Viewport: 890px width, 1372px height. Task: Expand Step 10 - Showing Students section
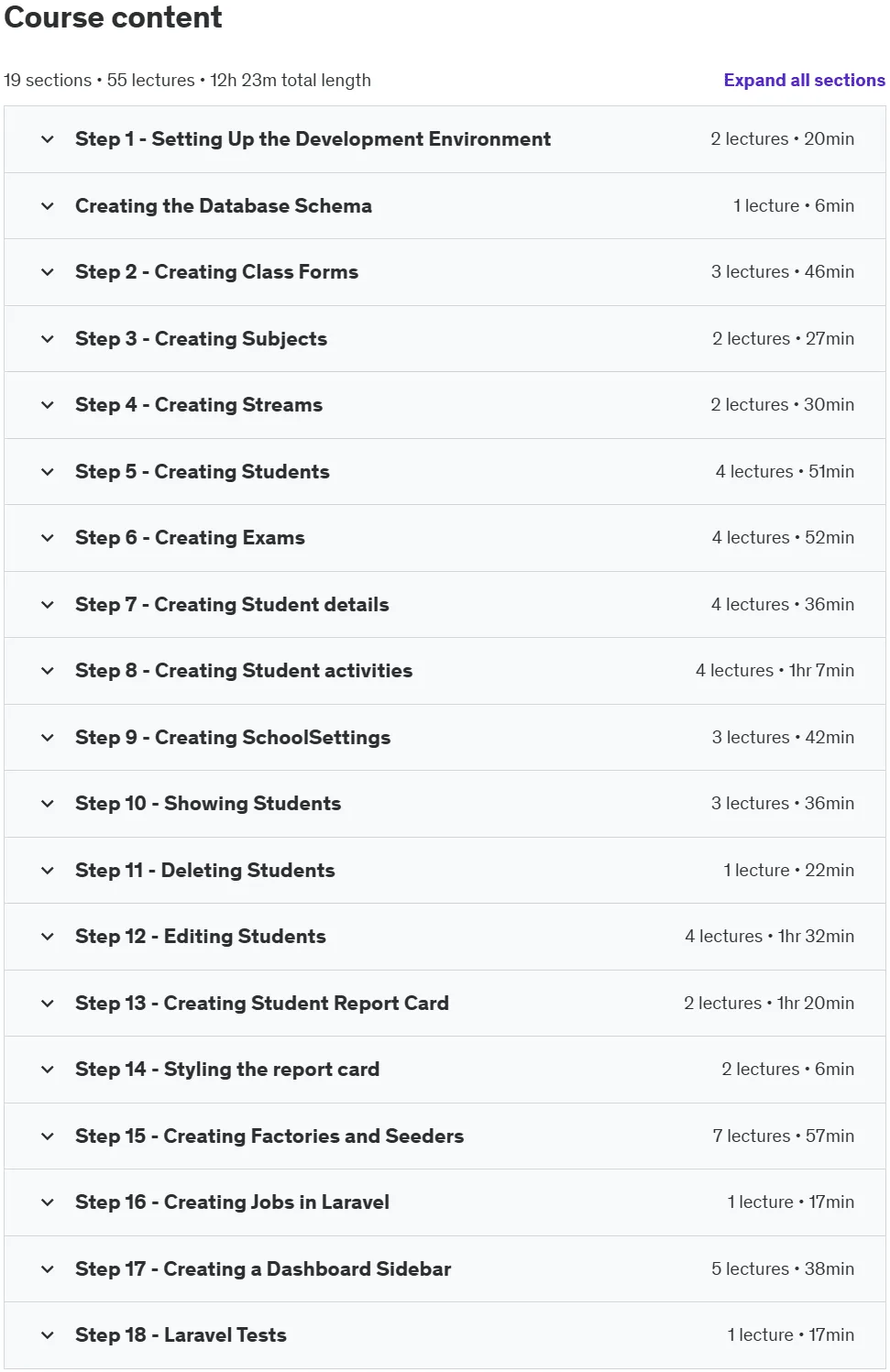point(445,804)
